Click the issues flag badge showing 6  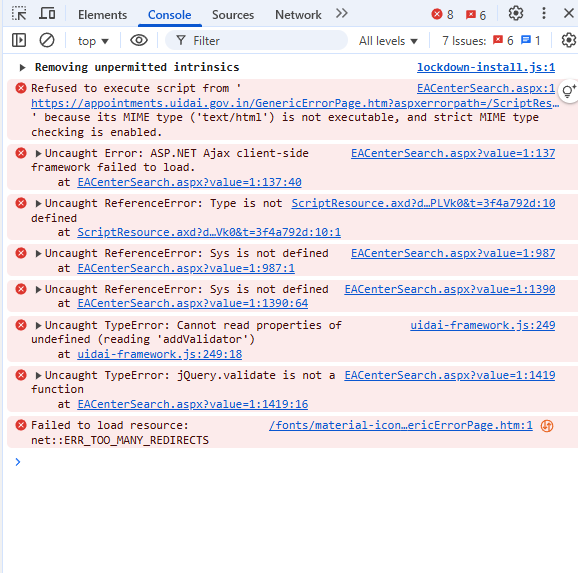[x=476, y=15]
